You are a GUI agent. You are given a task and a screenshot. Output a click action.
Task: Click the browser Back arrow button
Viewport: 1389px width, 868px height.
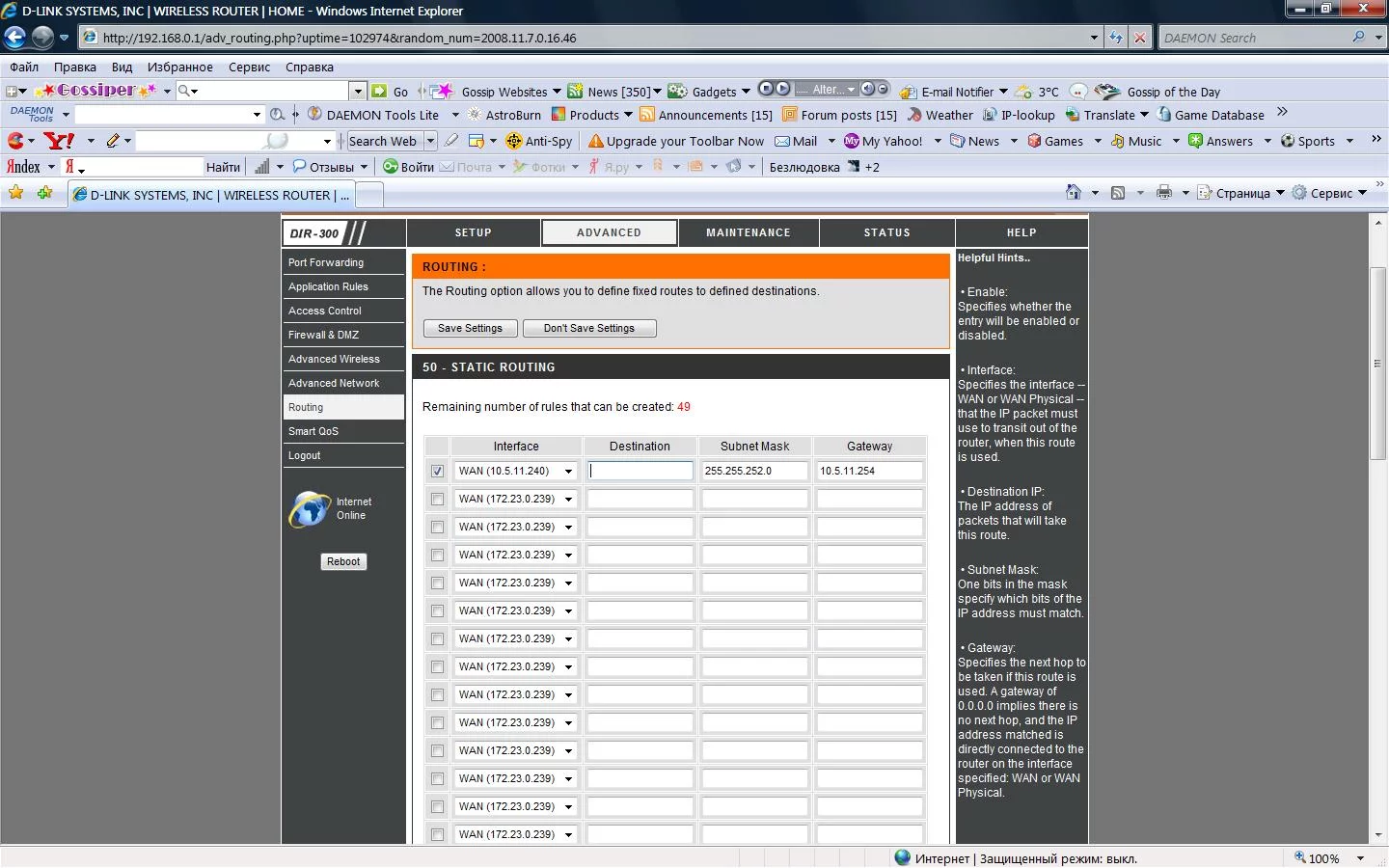(14, 38)
